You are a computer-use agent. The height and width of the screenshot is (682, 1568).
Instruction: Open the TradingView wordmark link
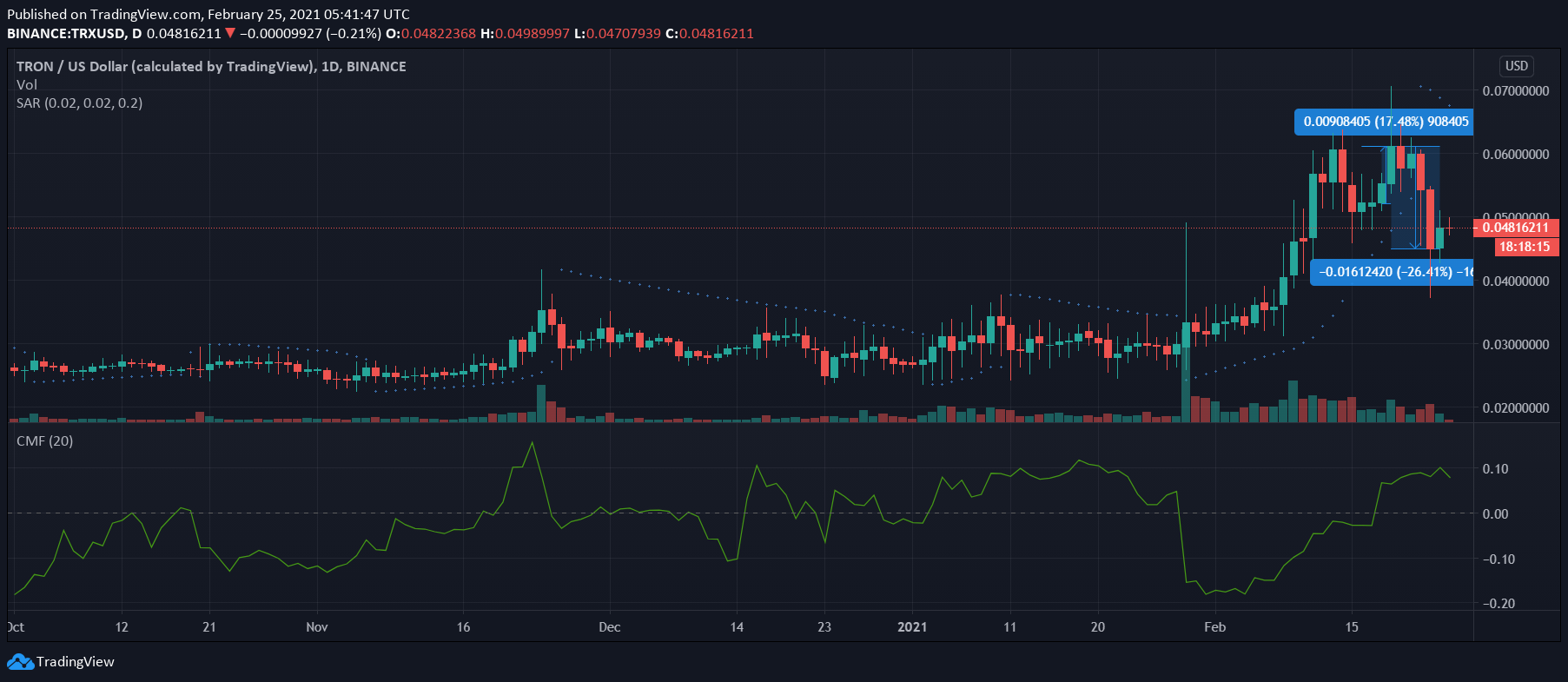(x=76, y=662)
